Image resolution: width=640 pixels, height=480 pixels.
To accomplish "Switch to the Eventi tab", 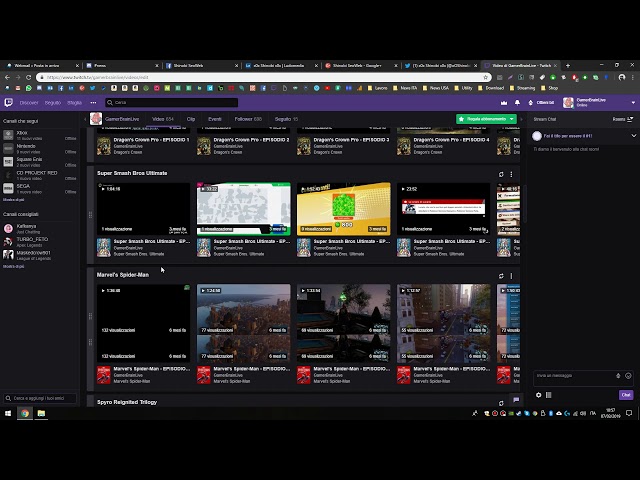I will tap(215, 119).
